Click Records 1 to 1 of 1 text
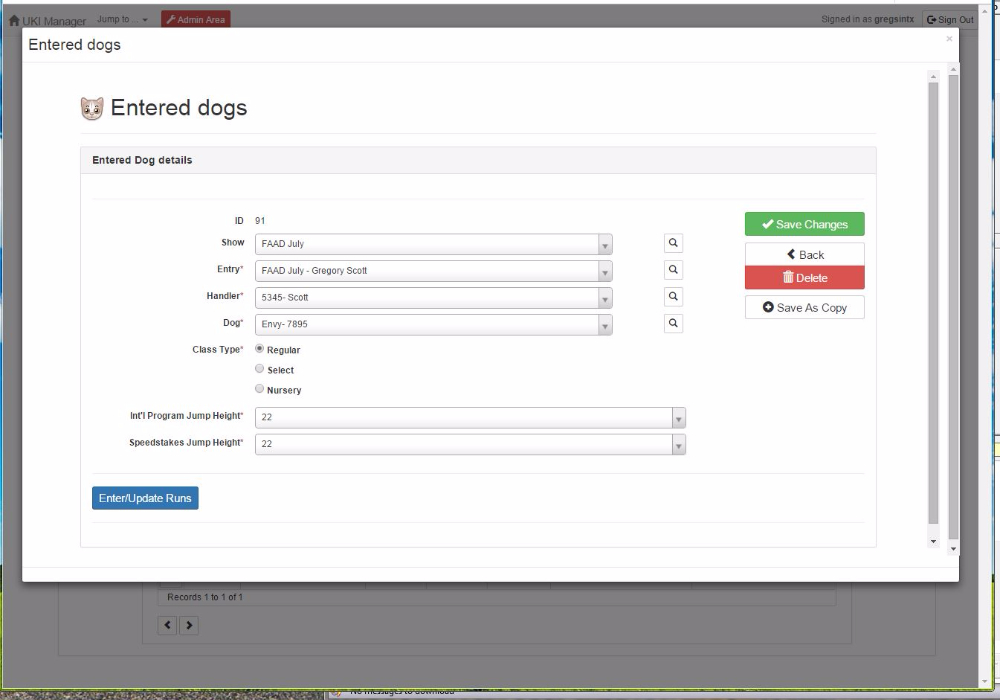 click(205, 597)
